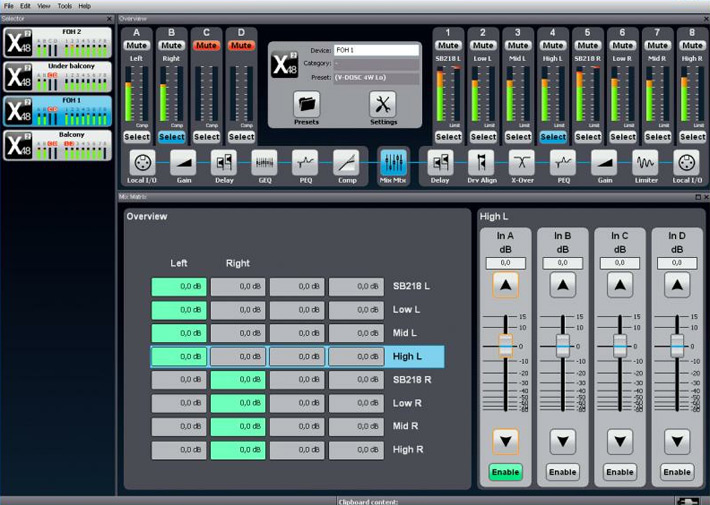
Task: Open the Tools menu
Action: (x=63, y=6)
